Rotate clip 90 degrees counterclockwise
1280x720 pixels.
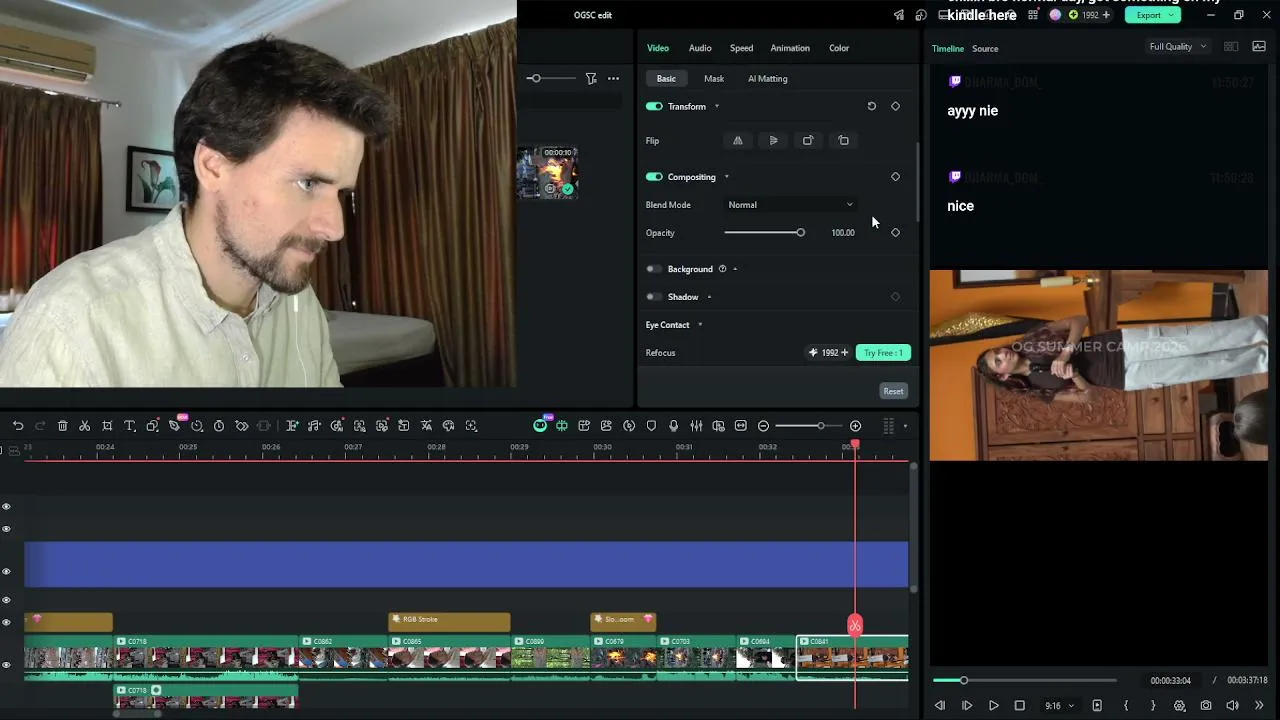click(x=843, y=141)
